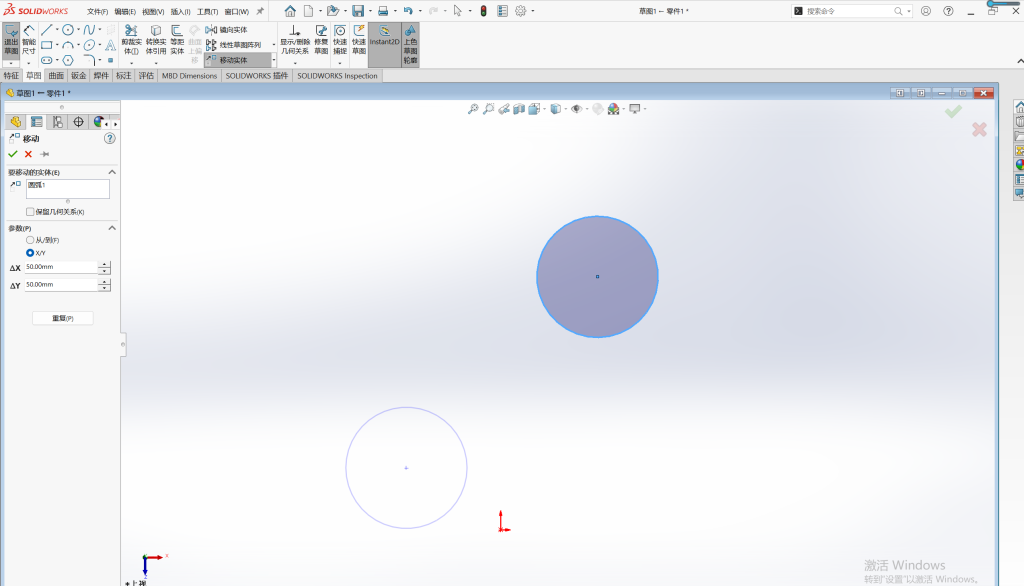
Task: Tick the 保留几何关系 checkbox
Action: click(x=30, y=212)
